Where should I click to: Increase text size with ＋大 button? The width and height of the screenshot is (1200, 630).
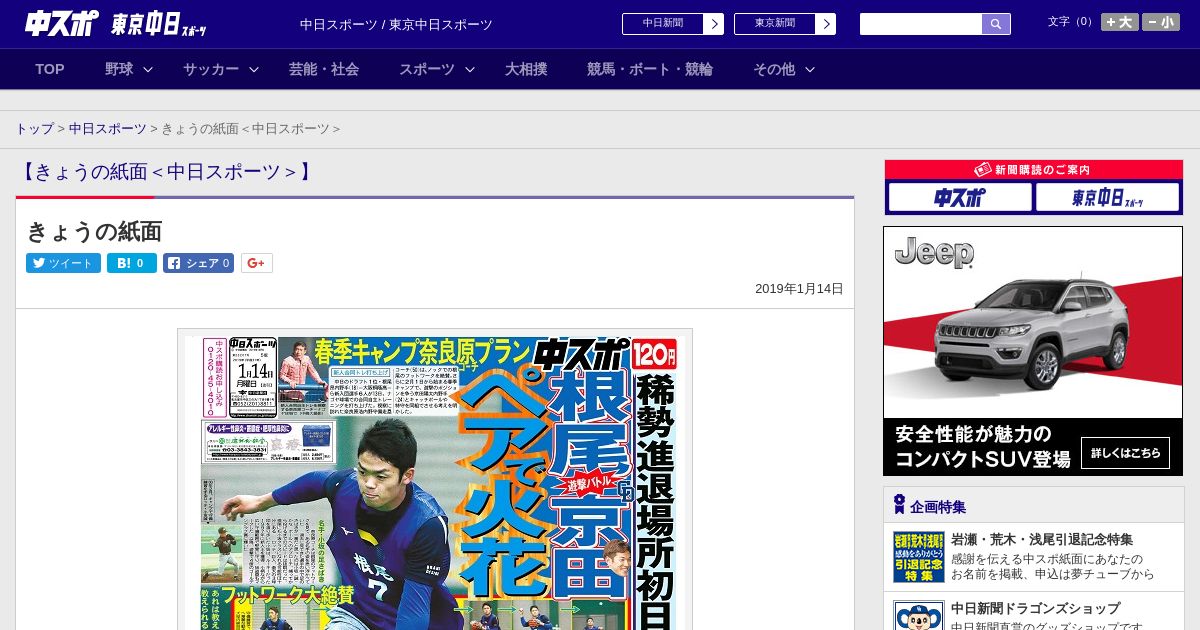point(1120,22)
